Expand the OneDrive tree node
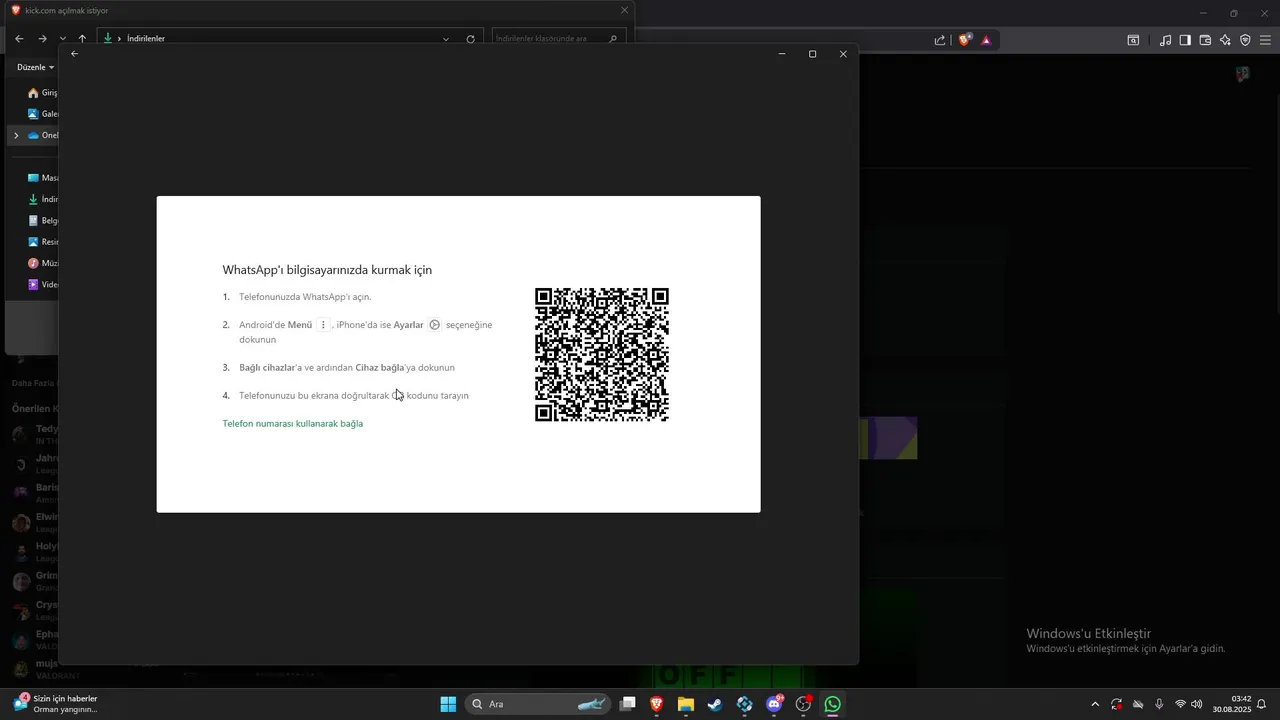 tap(16, 135)
